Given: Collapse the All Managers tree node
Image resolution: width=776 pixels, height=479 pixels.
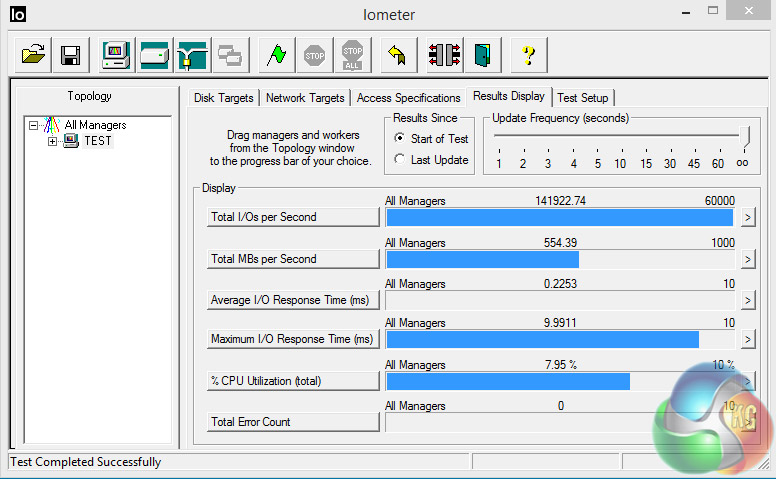Looking at the screenshot, I should coord(34,126).
